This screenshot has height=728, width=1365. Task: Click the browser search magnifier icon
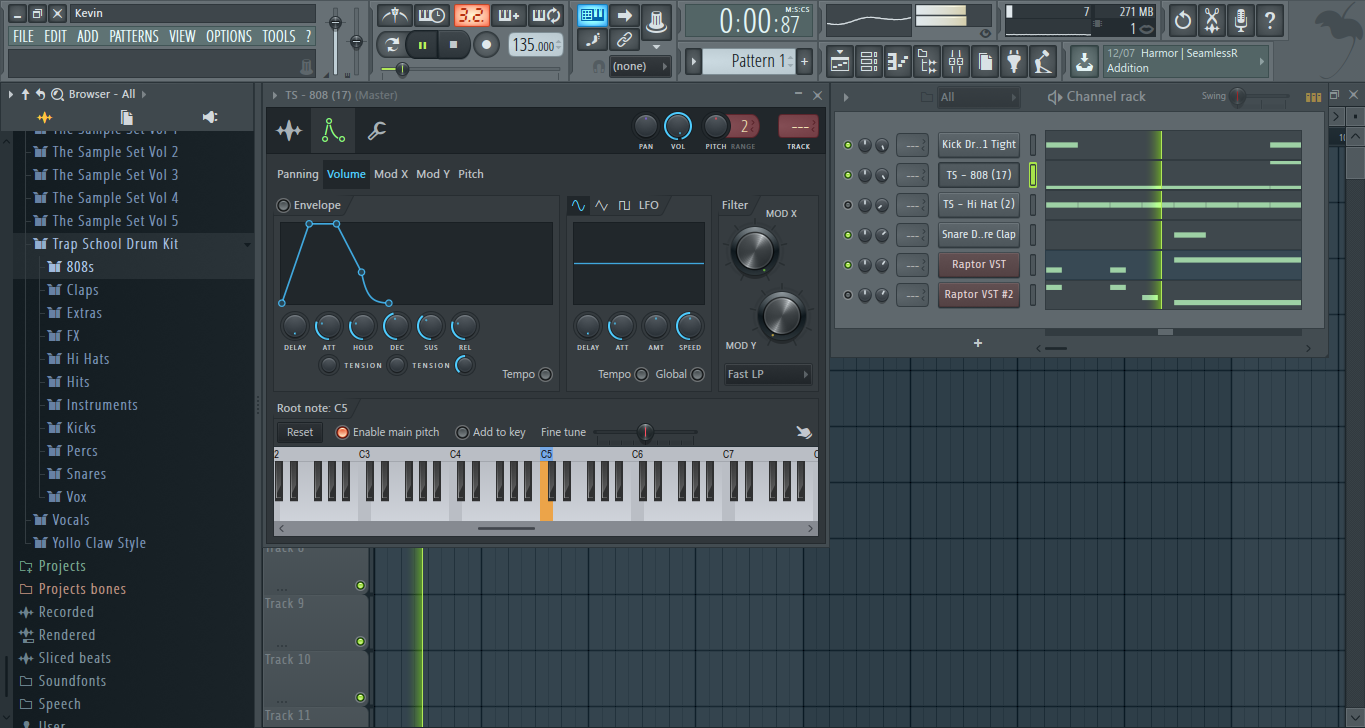pos(57,94)
